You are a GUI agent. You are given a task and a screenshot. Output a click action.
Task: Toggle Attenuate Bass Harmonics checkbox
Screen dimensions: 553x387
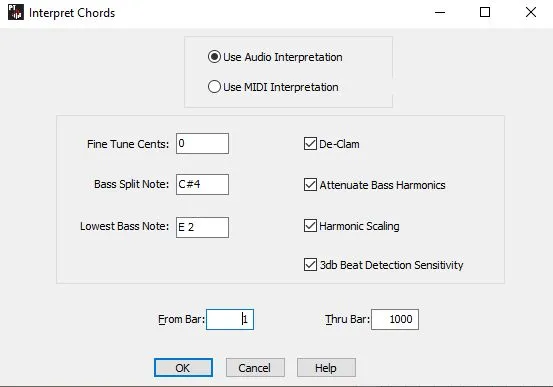coord(310,185)
